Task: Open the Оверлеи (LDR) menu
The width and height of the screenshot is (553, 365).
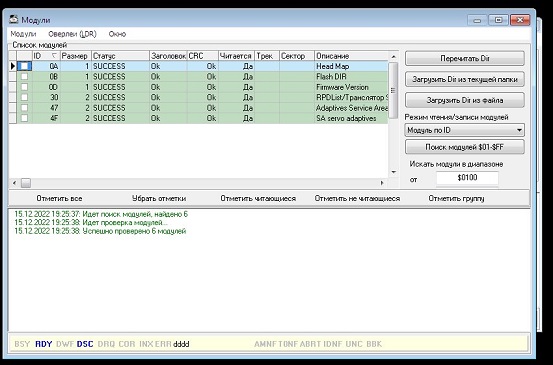Action: click(72, 34)
